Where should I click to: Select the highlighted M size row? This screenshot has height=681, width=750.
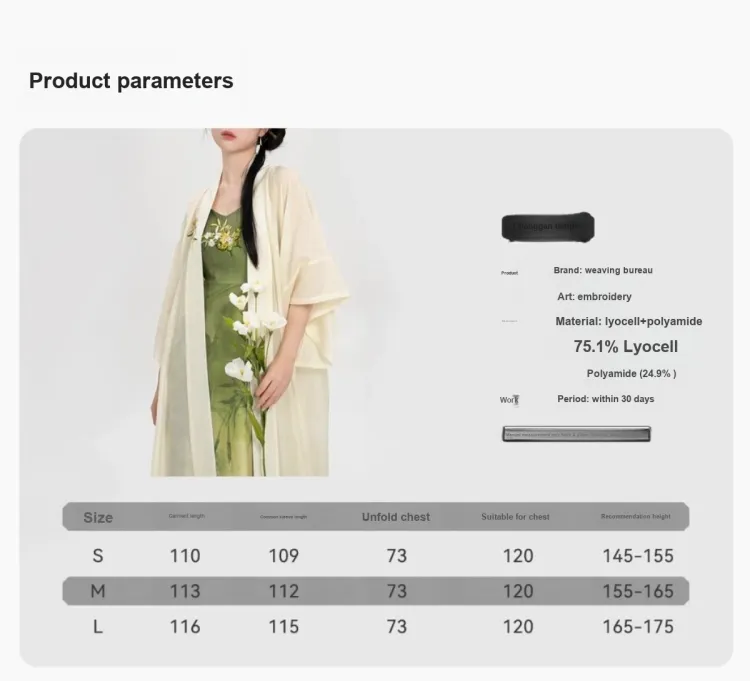coord(376,591)
